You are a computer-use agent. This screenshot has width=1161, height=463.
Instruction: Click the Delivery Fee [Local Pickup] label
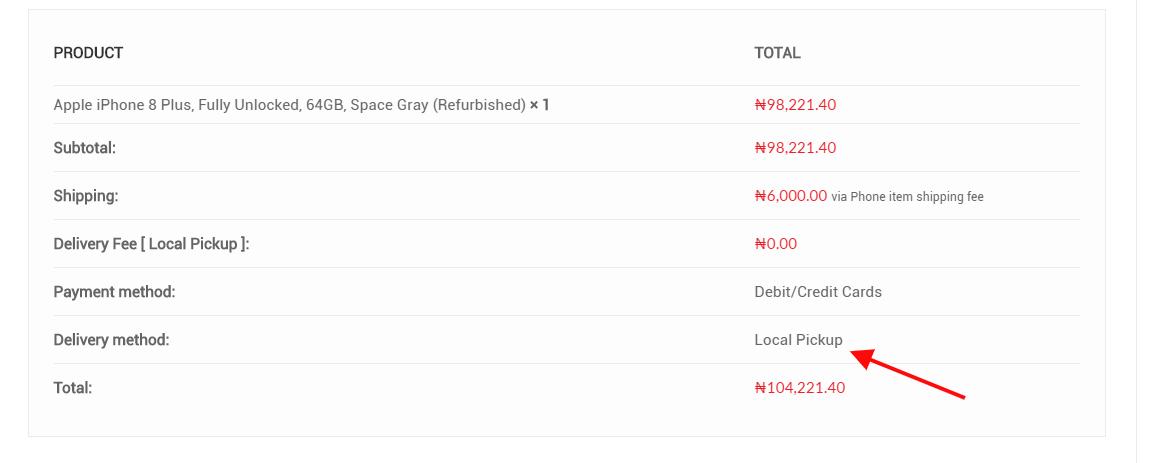point(151,244)
